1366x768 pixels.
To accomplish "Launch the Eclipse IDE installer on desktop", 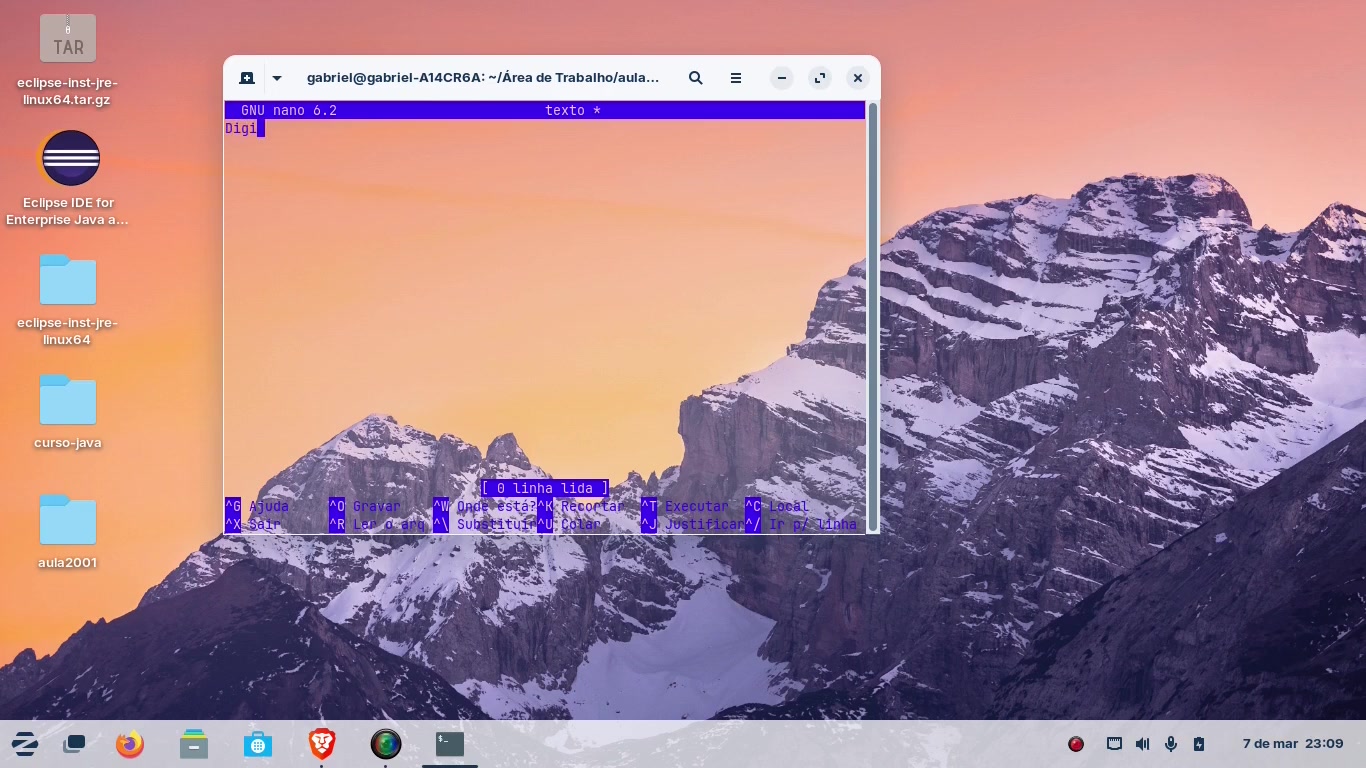I will pyautogui.click(x=68, y=158).
